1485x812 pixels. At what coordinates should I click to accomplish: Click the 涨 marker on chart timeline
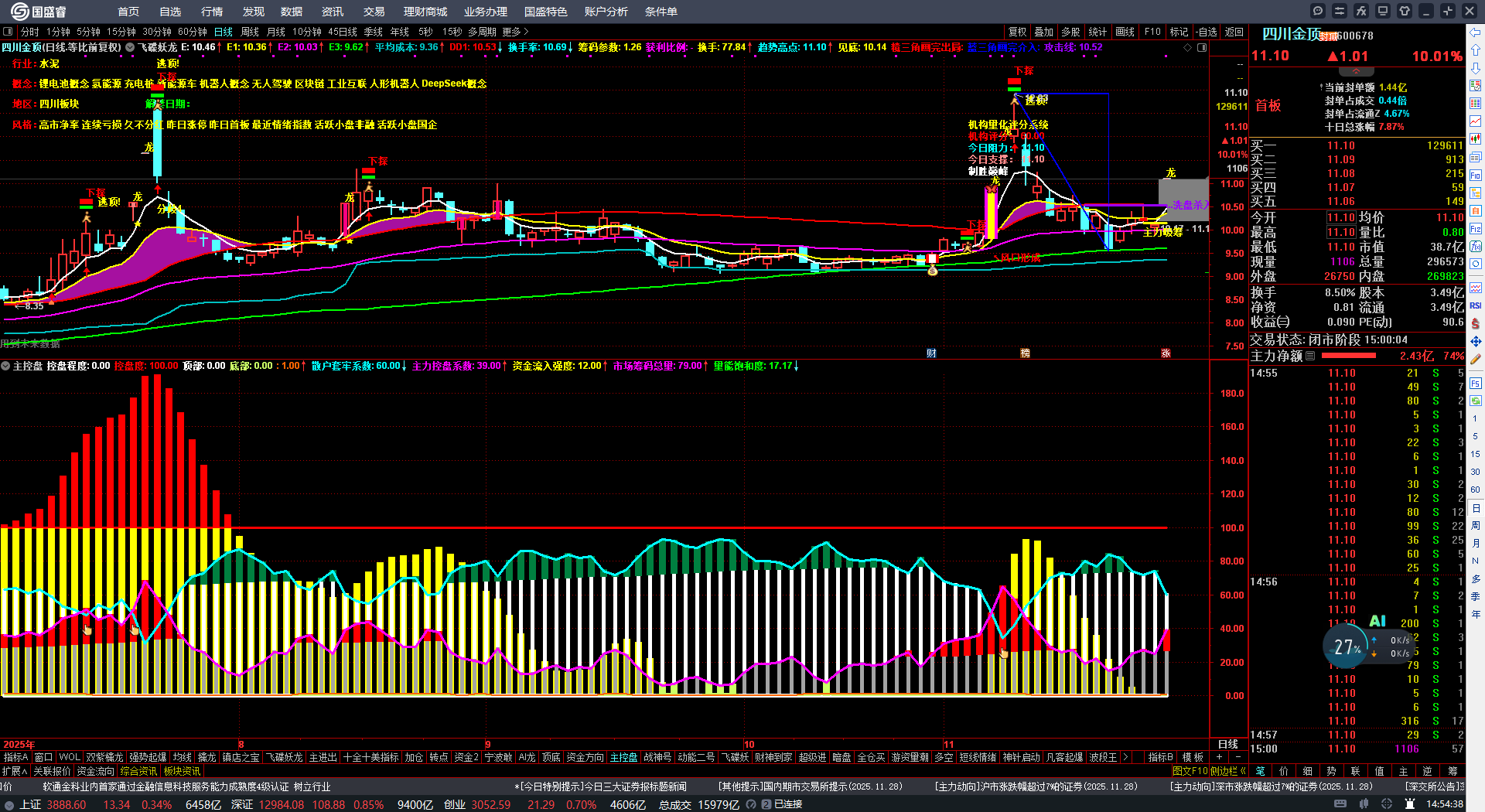point(1166,353)
